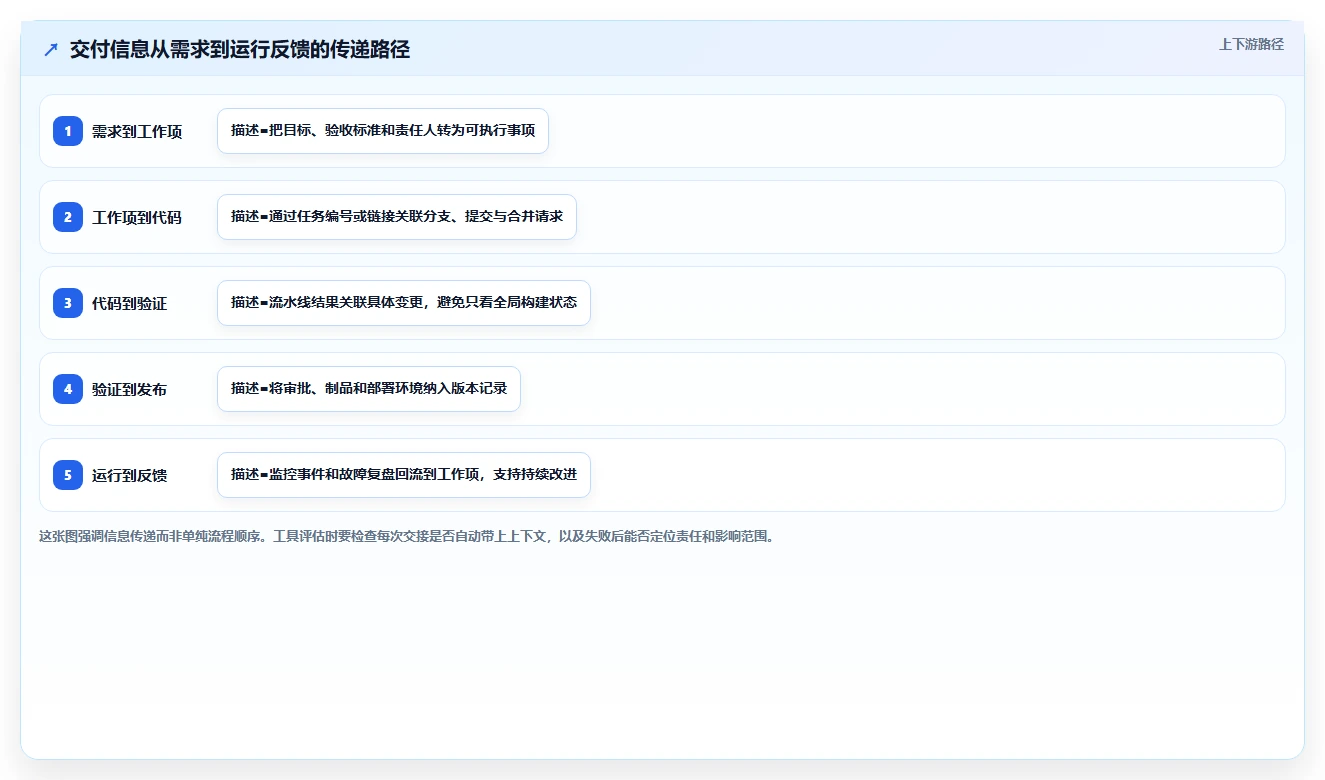The width and height of the screenshot is (1325, 780).
Task: Click the step number 1 badge
Action: click(68, 131)
